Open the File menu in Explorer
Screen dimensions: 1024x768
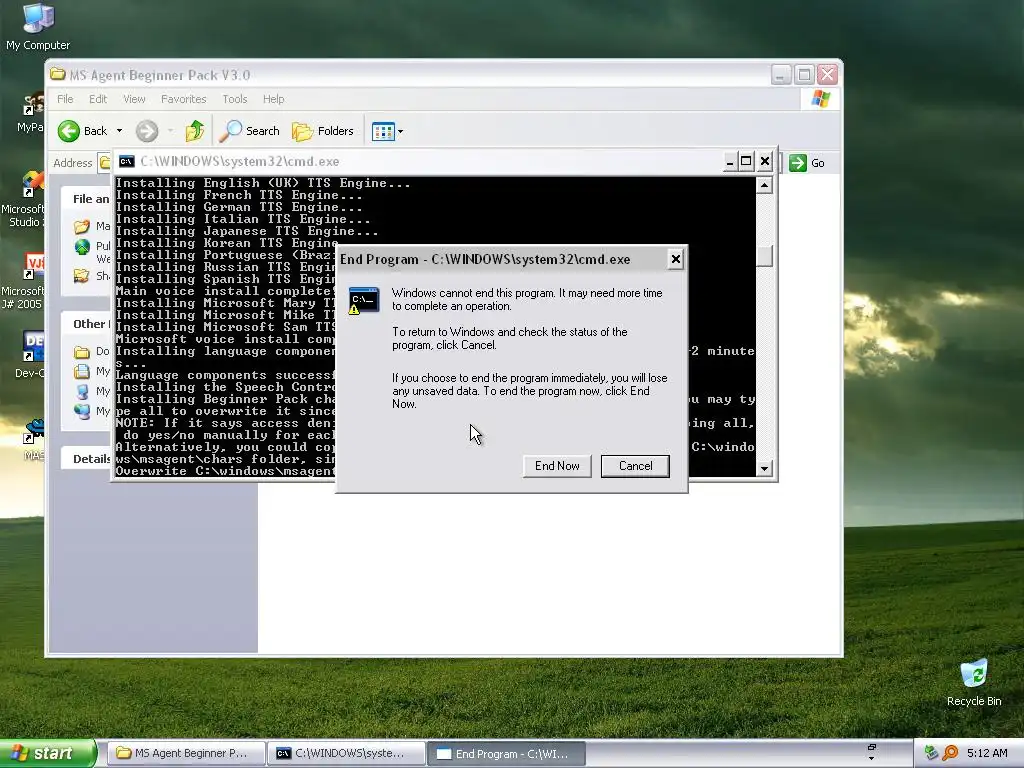(65, 99)
